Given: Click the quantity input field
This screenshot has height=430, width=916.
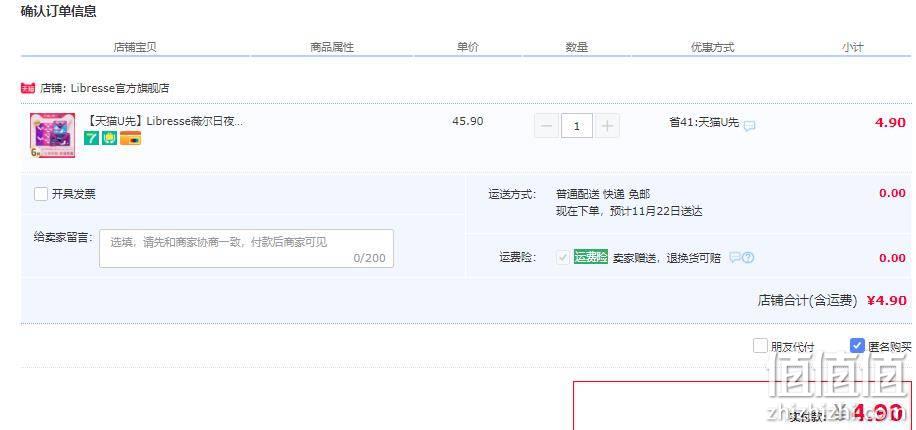Looking at the screenshot, I should (577, 126).
